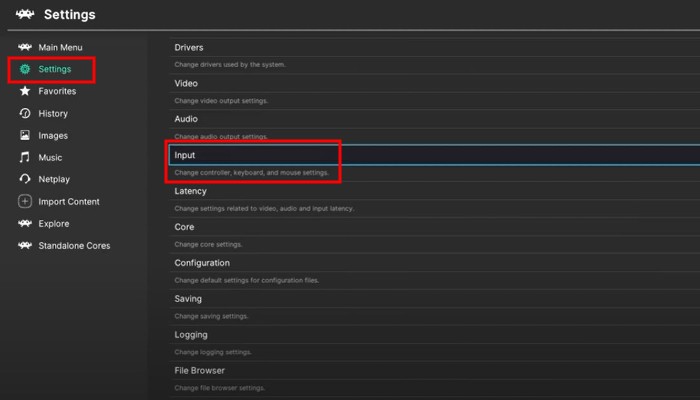
Task: Click the green Settings gear icon
Action: [25, 69]
